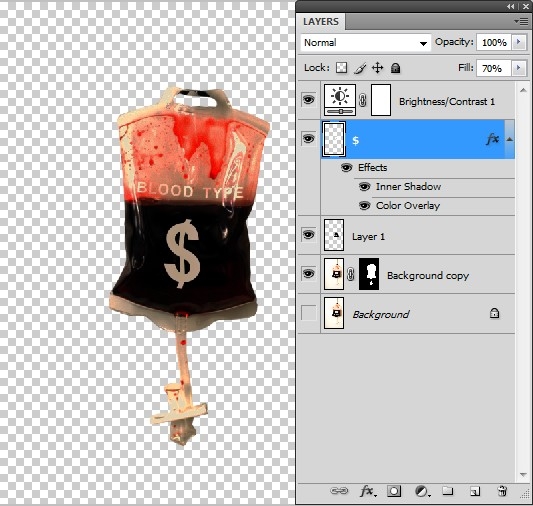The image size is (533, 506).
Task: Click the Fill label
Action: click(x=465, y=68)
